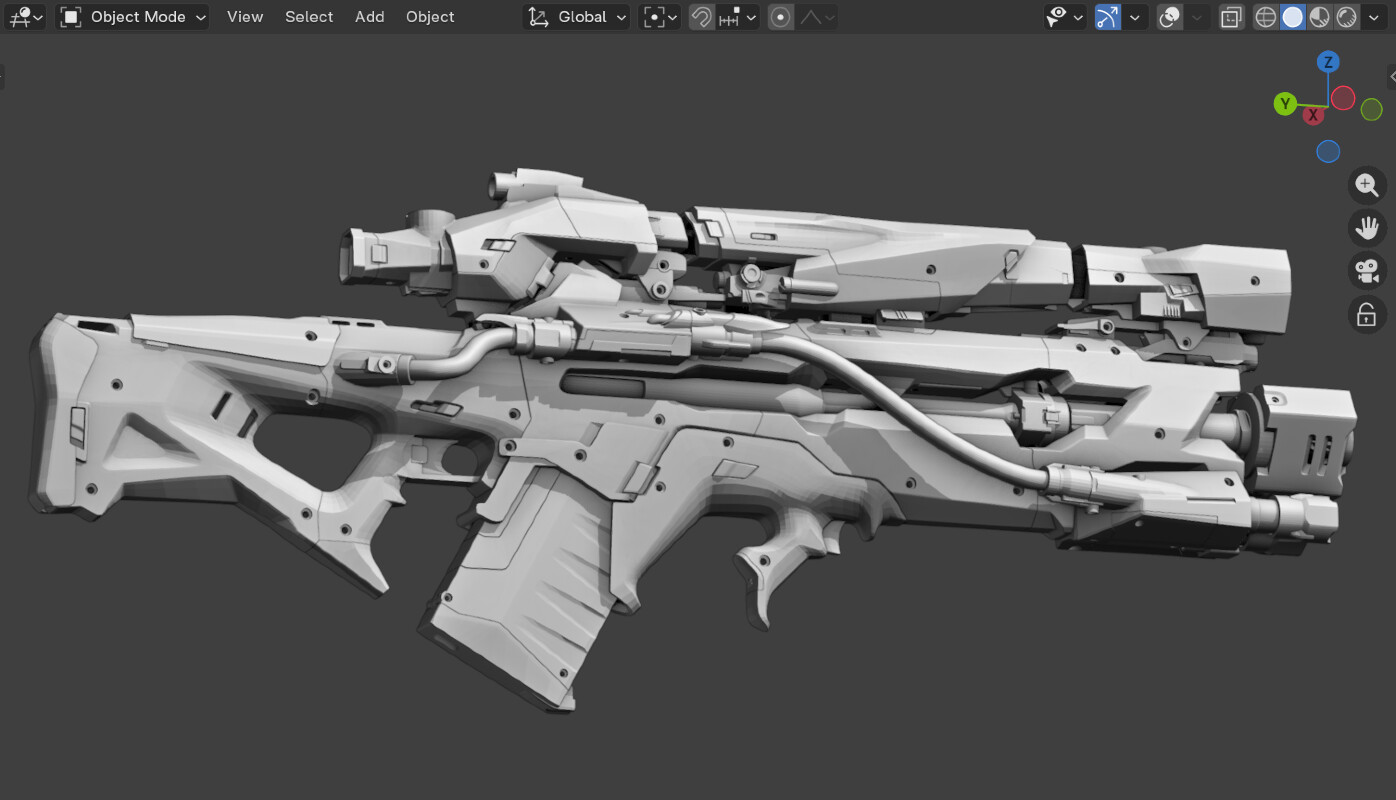Click the blue Z axis gizmo handle
This screenshot has height=800, width=1396.
tap(1328, 62)
